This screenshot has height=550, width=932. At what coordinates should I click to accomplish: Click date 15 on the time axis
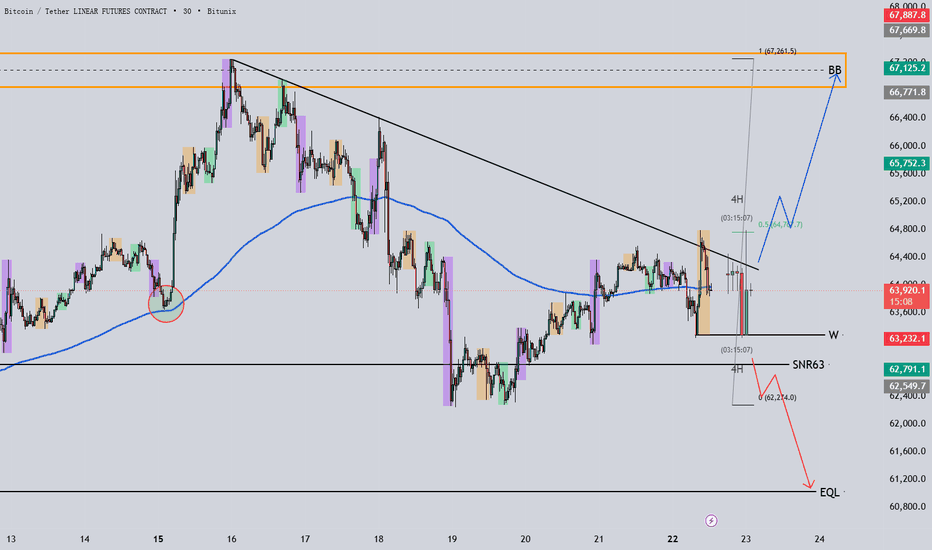click(158, 539)
